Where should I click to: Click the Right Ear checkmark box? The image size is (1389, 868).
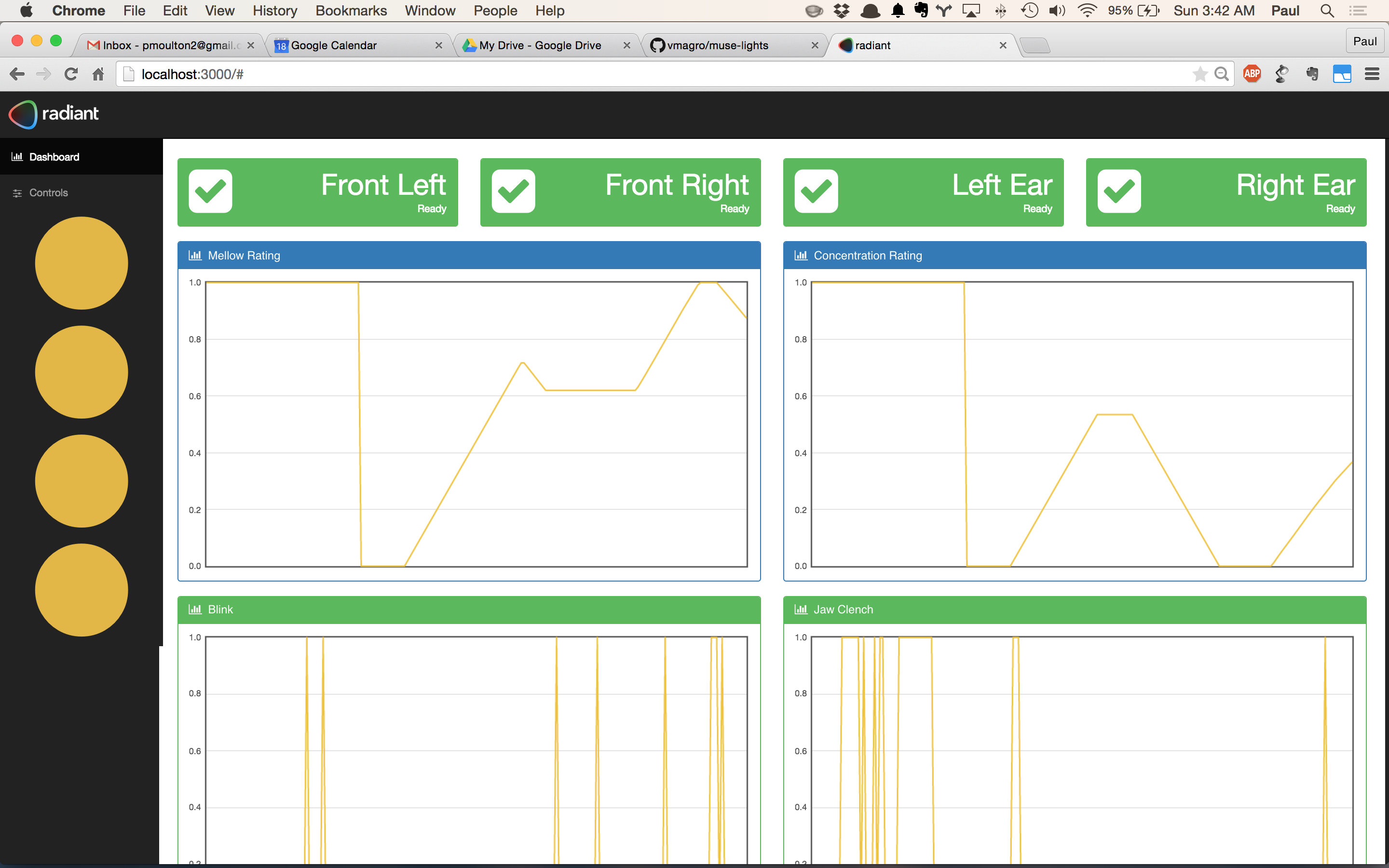pos(1118,192)
